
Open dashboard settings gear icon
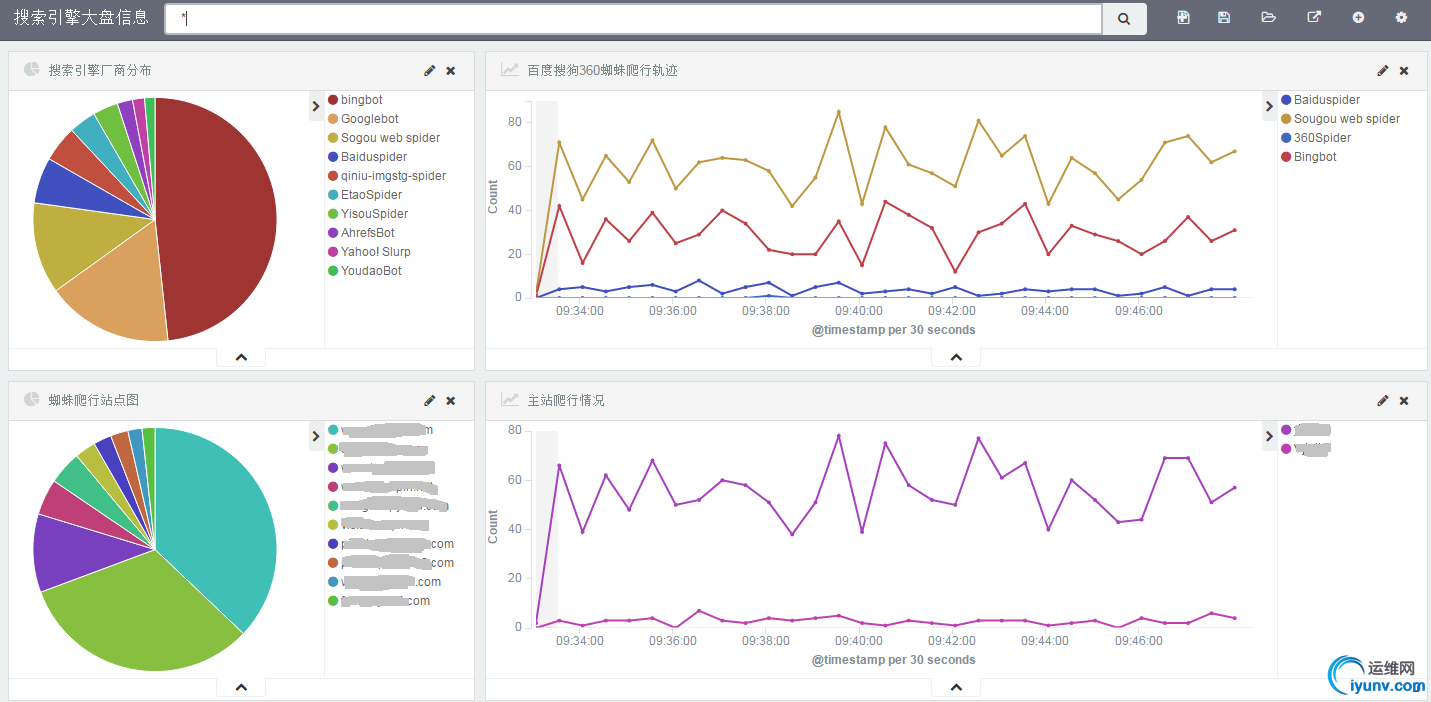pyautogui.click(x=1401, y=18)
